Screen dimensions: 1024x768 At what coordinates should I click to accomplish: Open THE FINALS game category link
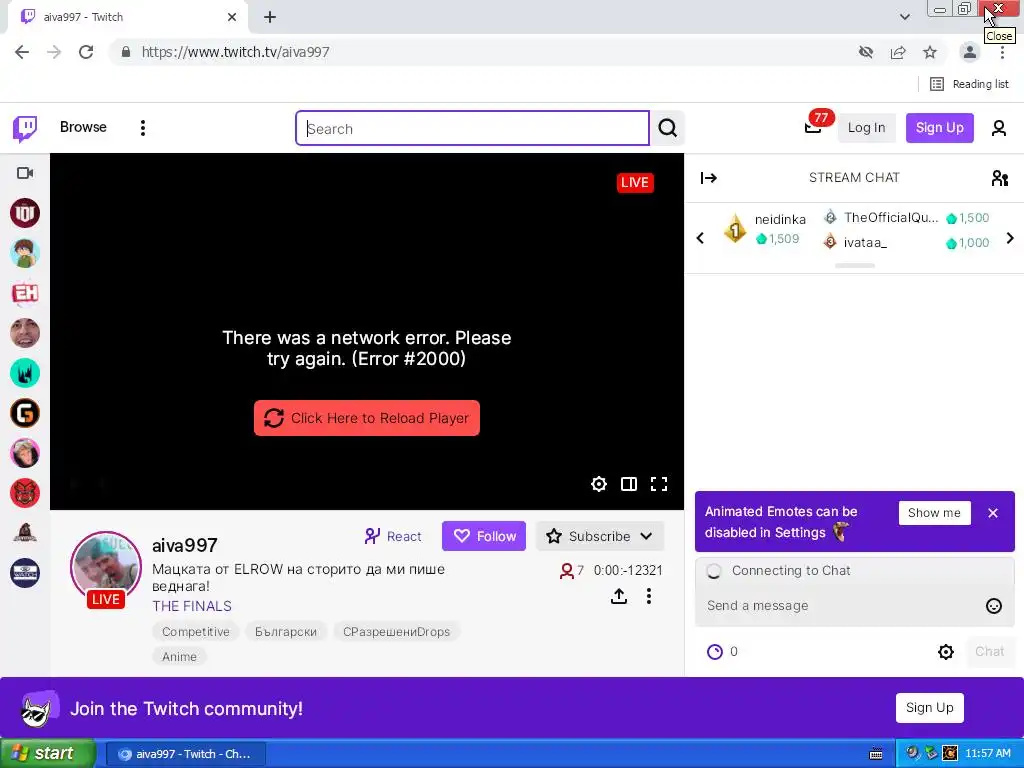pyautogui.click(x=192, y=606)
